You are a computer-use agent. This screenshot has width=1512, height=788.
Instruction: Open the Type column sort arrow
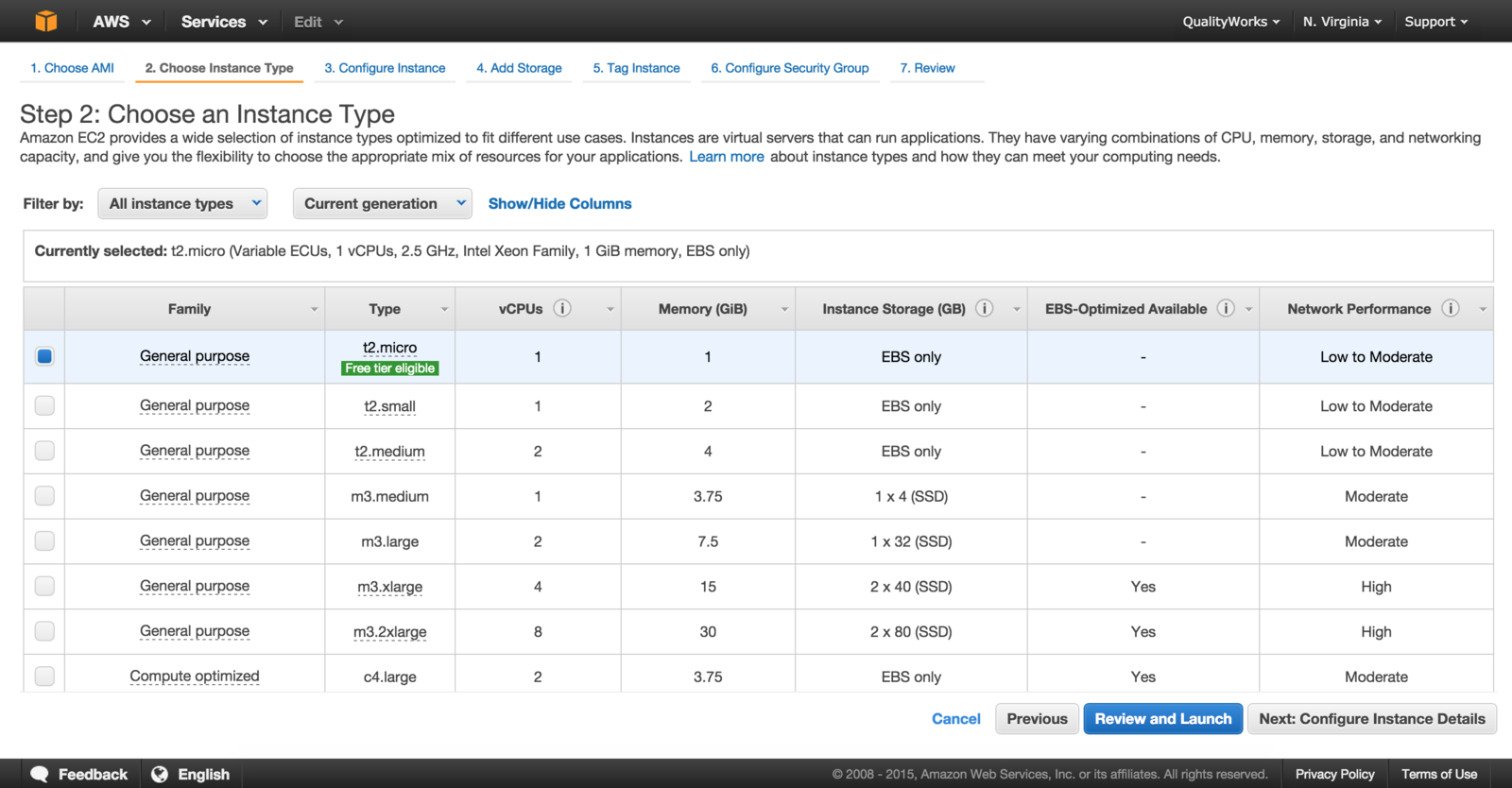(x=444, y=309)
